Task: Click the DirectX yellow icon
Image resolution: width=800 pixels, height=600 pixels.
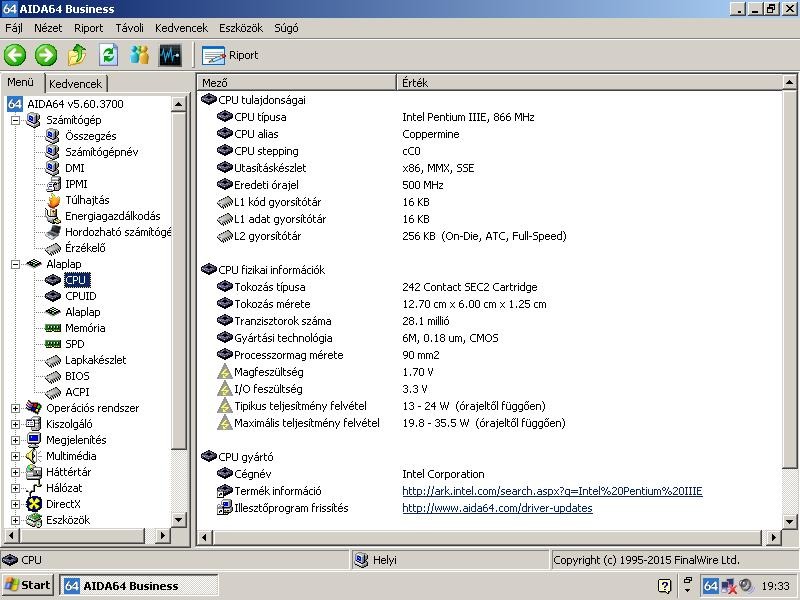Action: (34, 504)
